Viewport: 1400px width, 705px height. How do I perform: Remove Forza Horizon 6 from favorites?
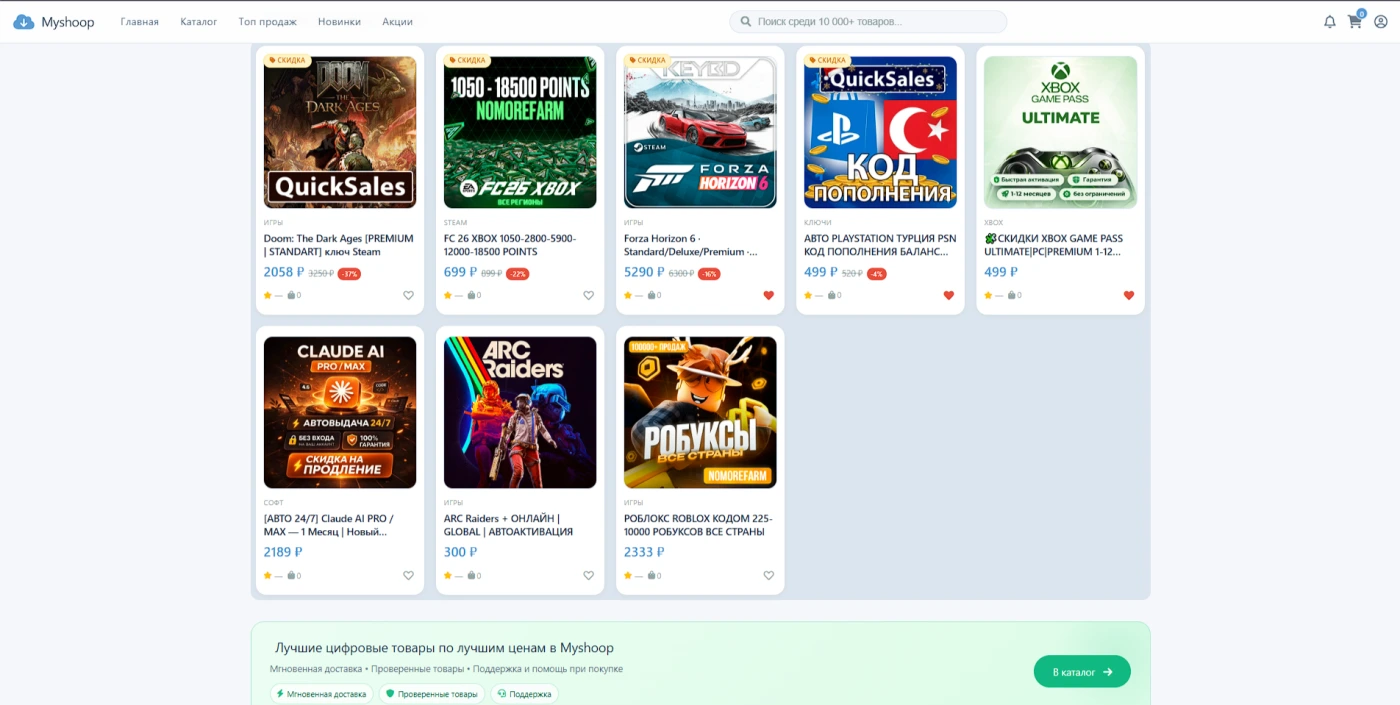pos(768,295)
